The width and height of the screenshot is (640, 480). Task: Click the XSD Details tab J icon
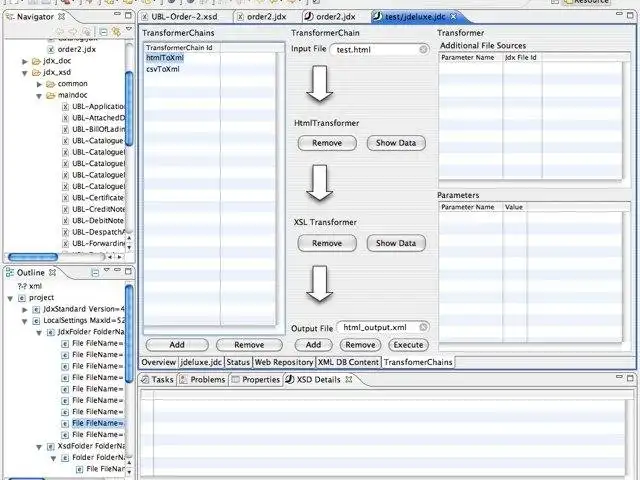(289, 379)
